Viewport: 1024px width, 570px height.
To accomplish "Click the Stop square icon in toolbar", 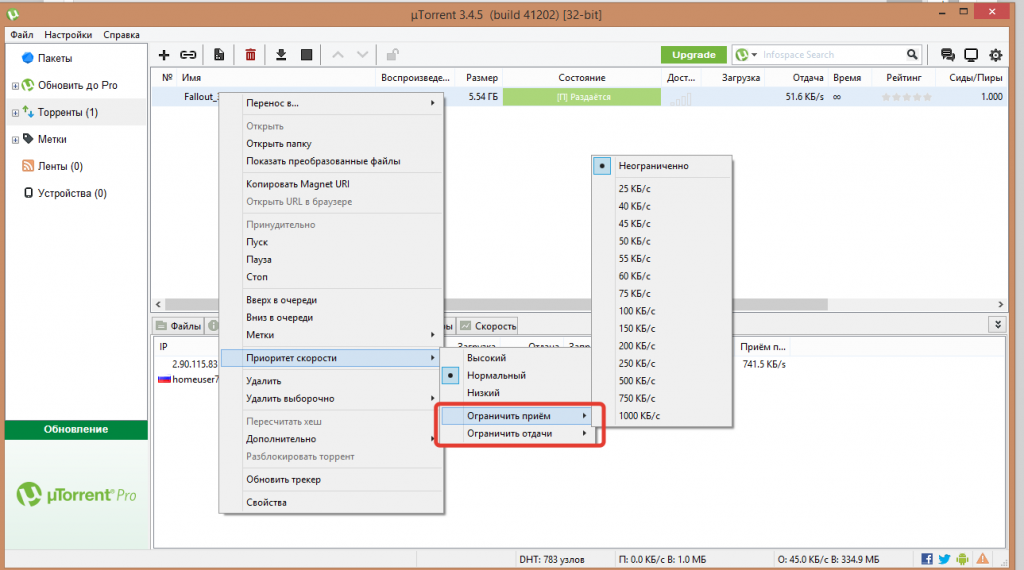I will point(307,54).
